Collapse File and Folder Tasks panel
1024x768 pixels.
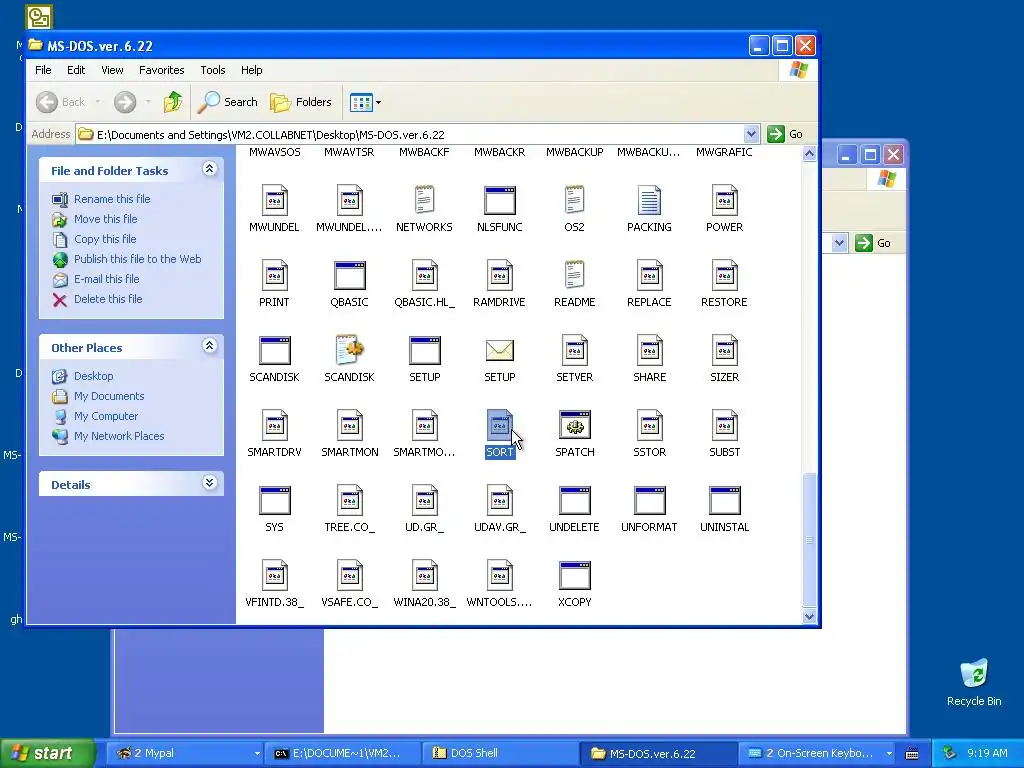(x=209, y=169)
